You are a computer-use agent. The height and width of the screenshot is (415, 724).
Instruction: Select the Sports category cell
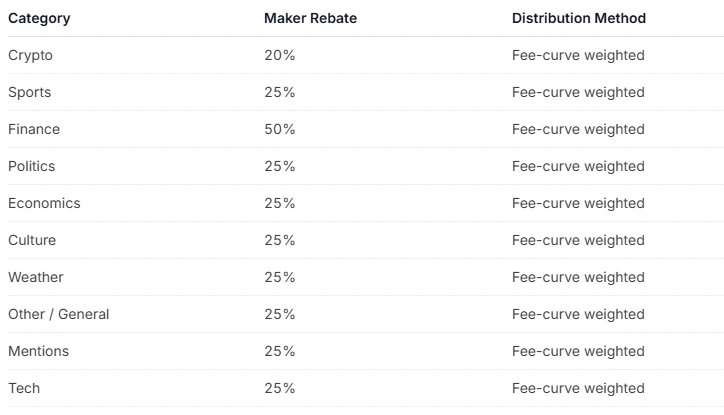click(x=29, y=92)
